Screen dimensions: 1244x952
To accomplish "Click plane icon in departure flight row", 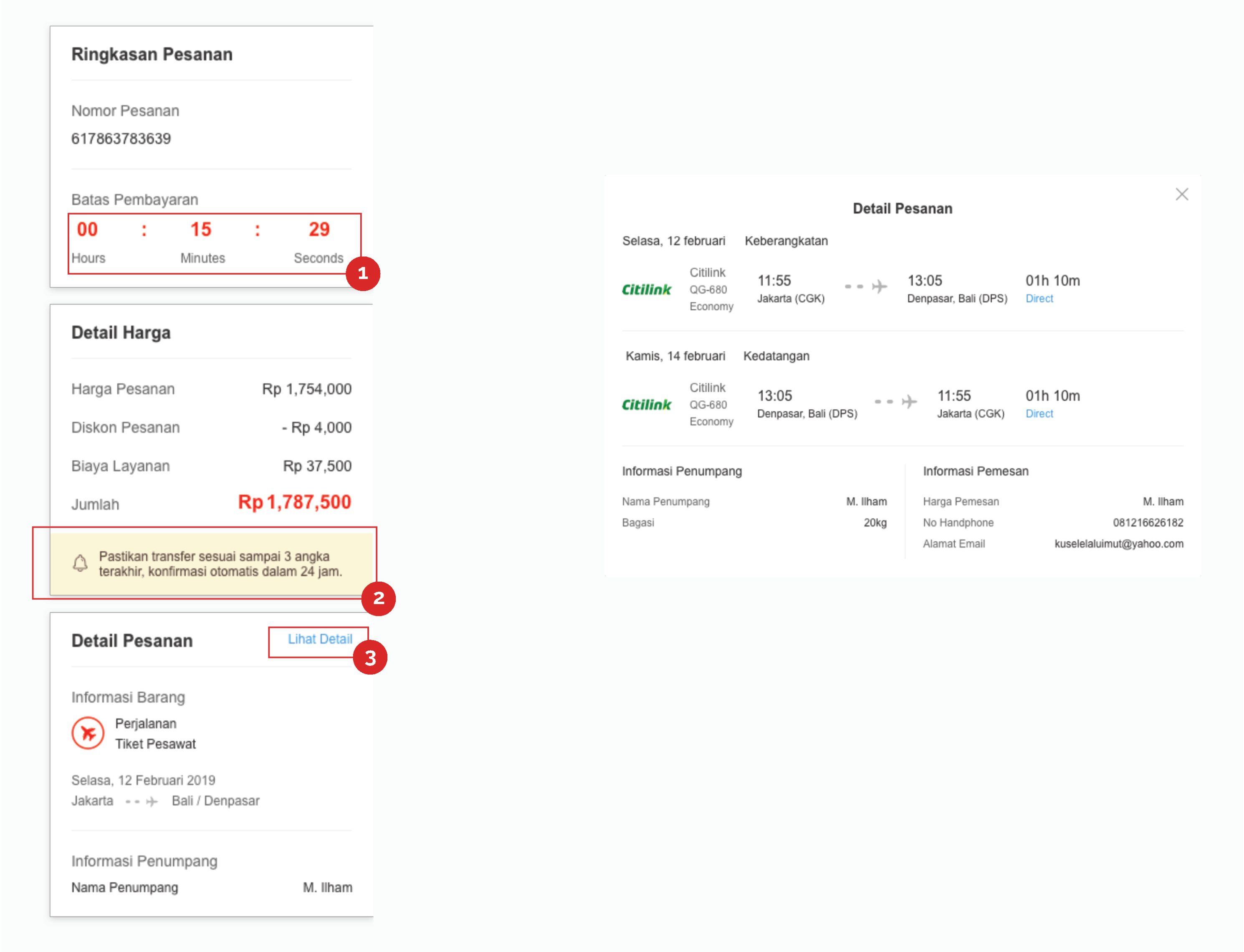I will click(879, 287).
